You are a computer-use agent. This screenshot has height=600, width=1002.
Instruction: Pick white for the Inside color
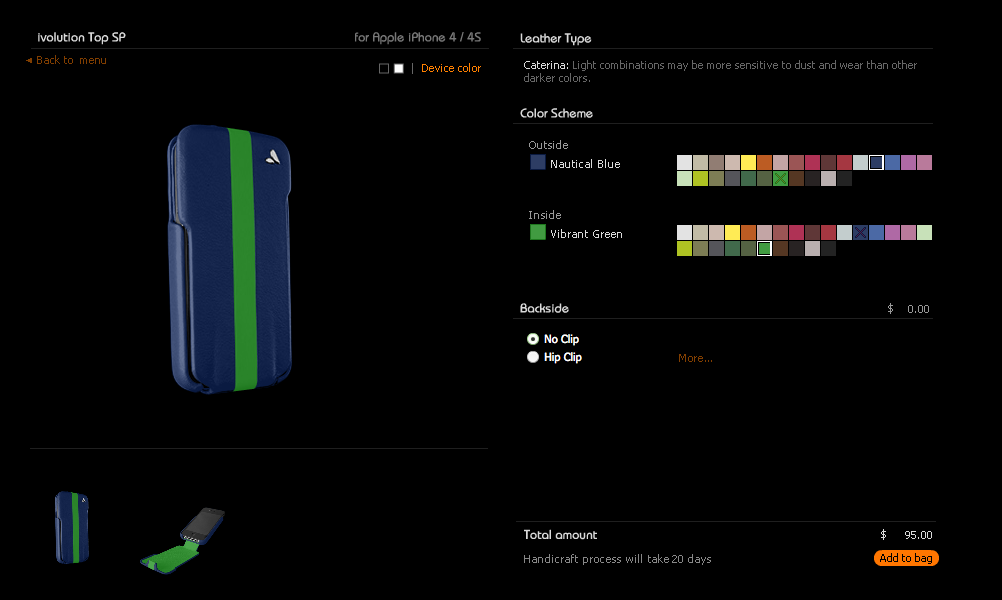point(684,232)
